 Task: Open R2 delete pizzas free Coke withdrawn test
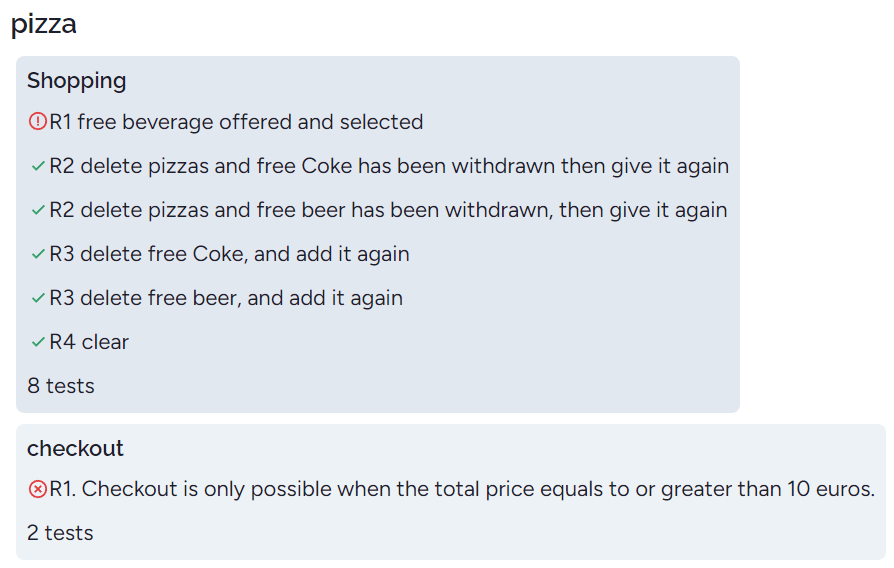click(389, 166)
